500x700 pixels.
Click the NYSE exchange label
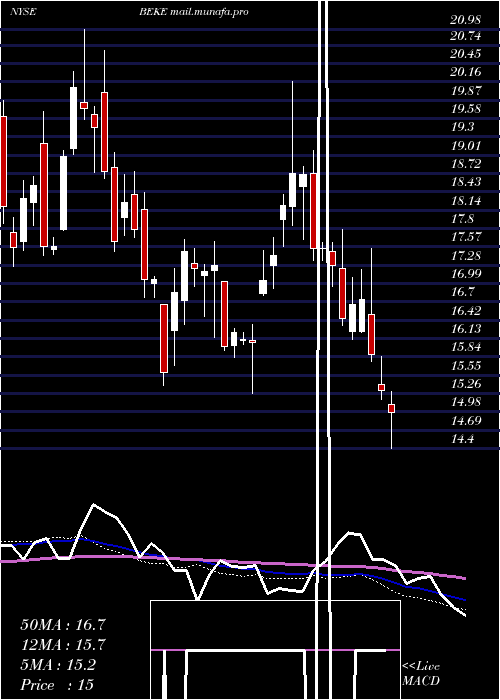pos(22,12)
